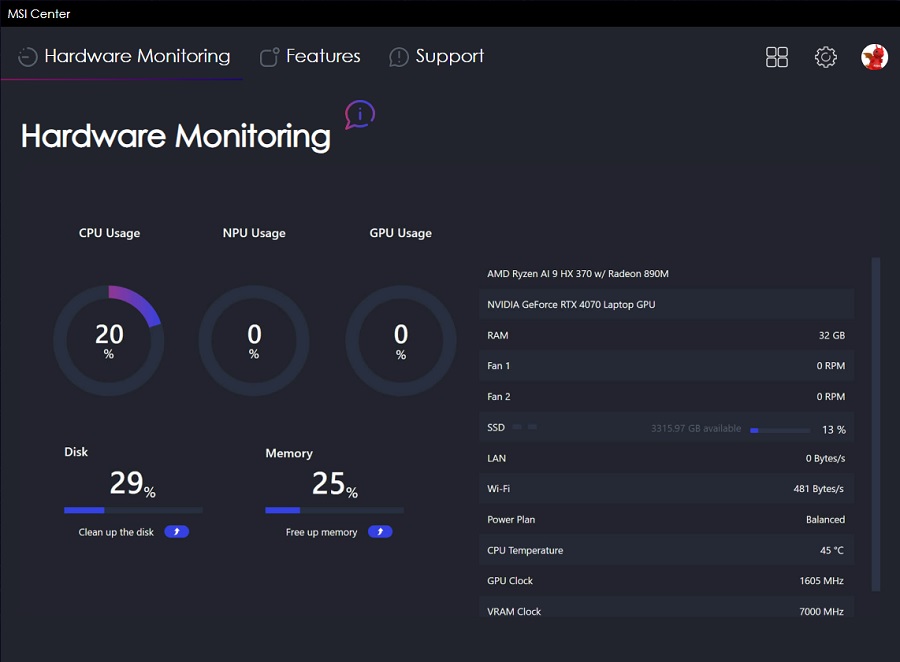
Task: Click the Free up memory rocket icon
Action: 380,532
